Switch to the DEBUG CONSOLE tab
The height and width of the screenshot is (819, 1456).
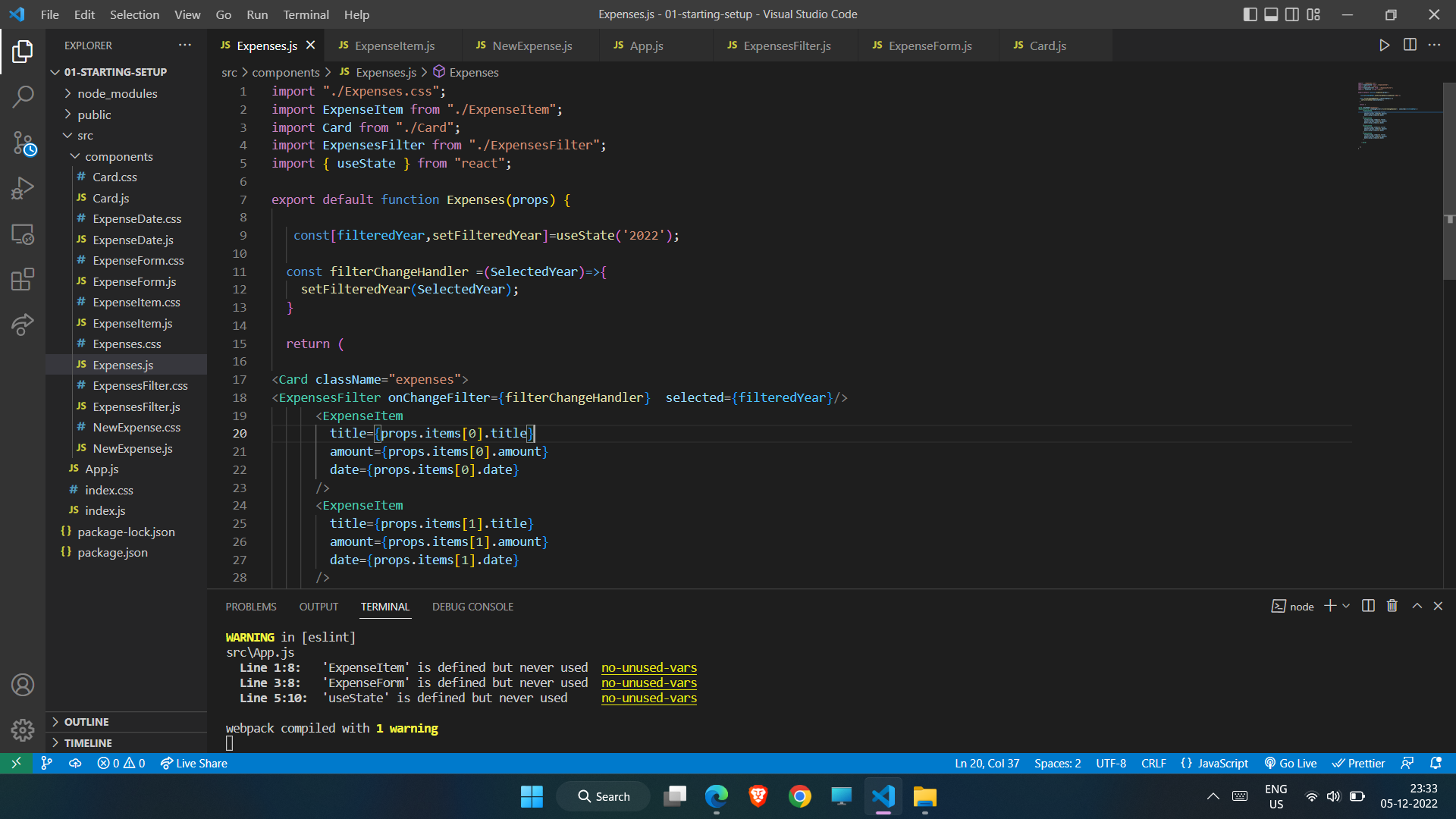tap(472, 607)
